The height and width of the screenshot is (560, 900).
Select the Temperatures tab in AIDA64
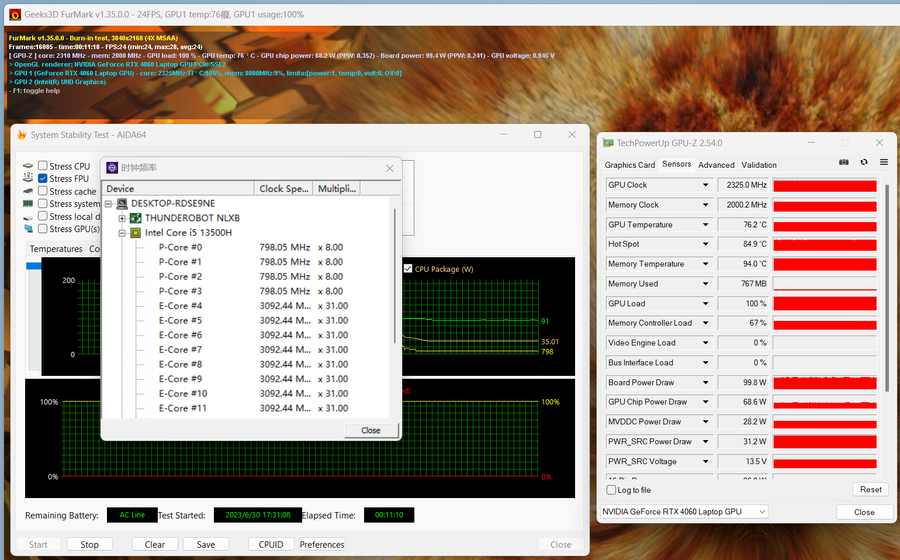click(x=56, y=248)
